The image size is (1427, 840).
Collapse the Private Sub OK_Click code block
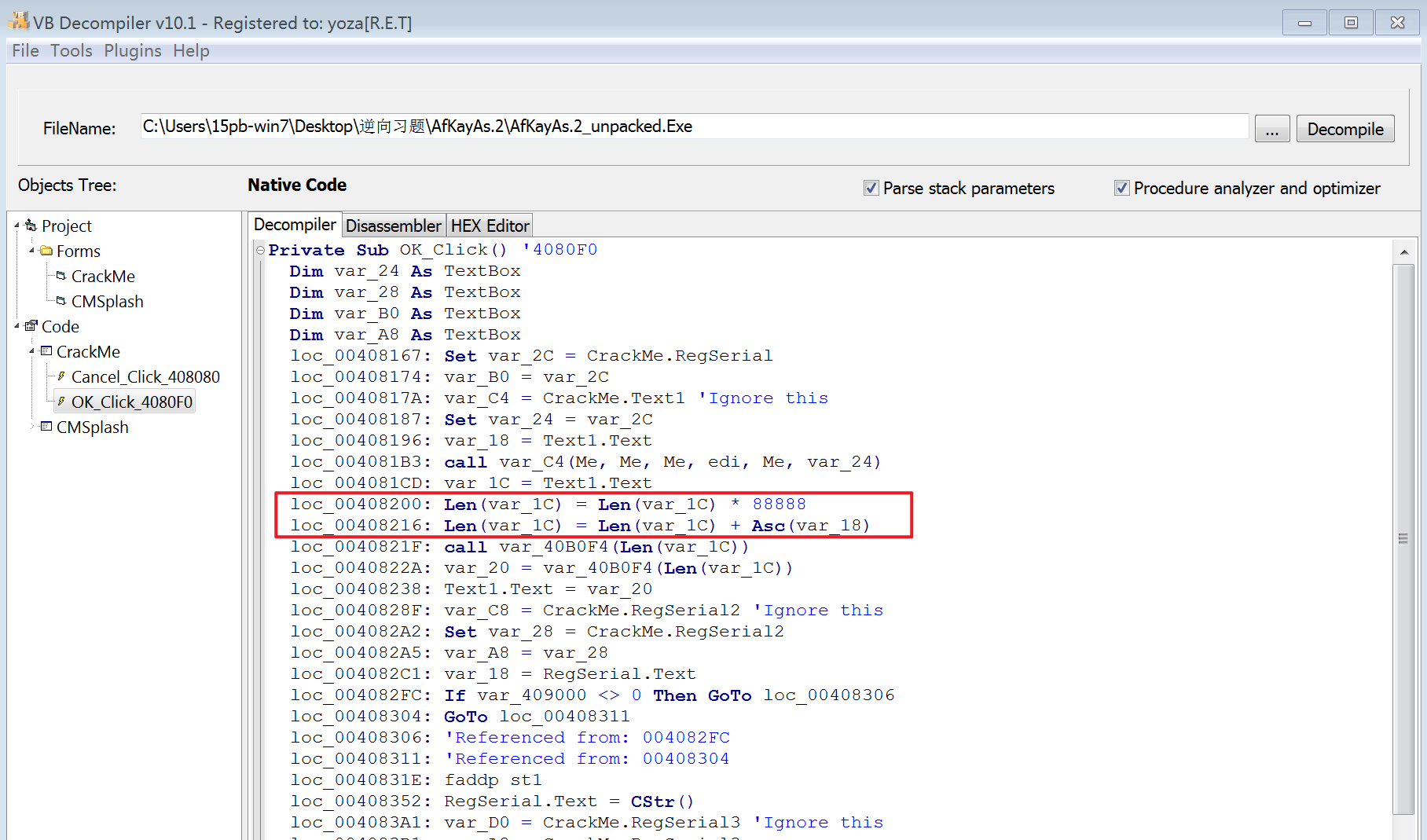tap(260, 250)
